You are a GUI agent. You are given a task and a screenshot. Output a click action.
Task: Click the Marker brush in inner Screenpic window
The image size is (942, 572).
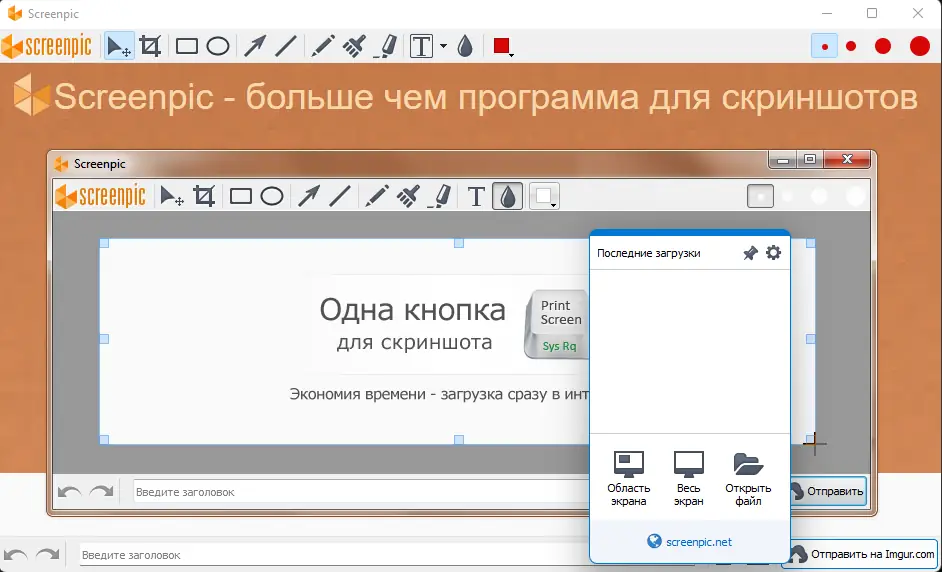pos(408,196)
